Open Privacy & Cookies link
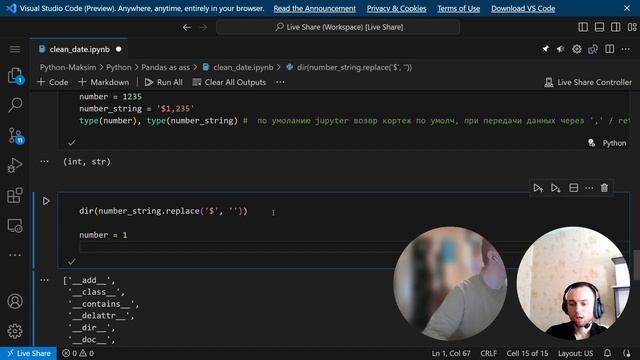The width and height of the screenshot is (640, 360). [396, 9]
